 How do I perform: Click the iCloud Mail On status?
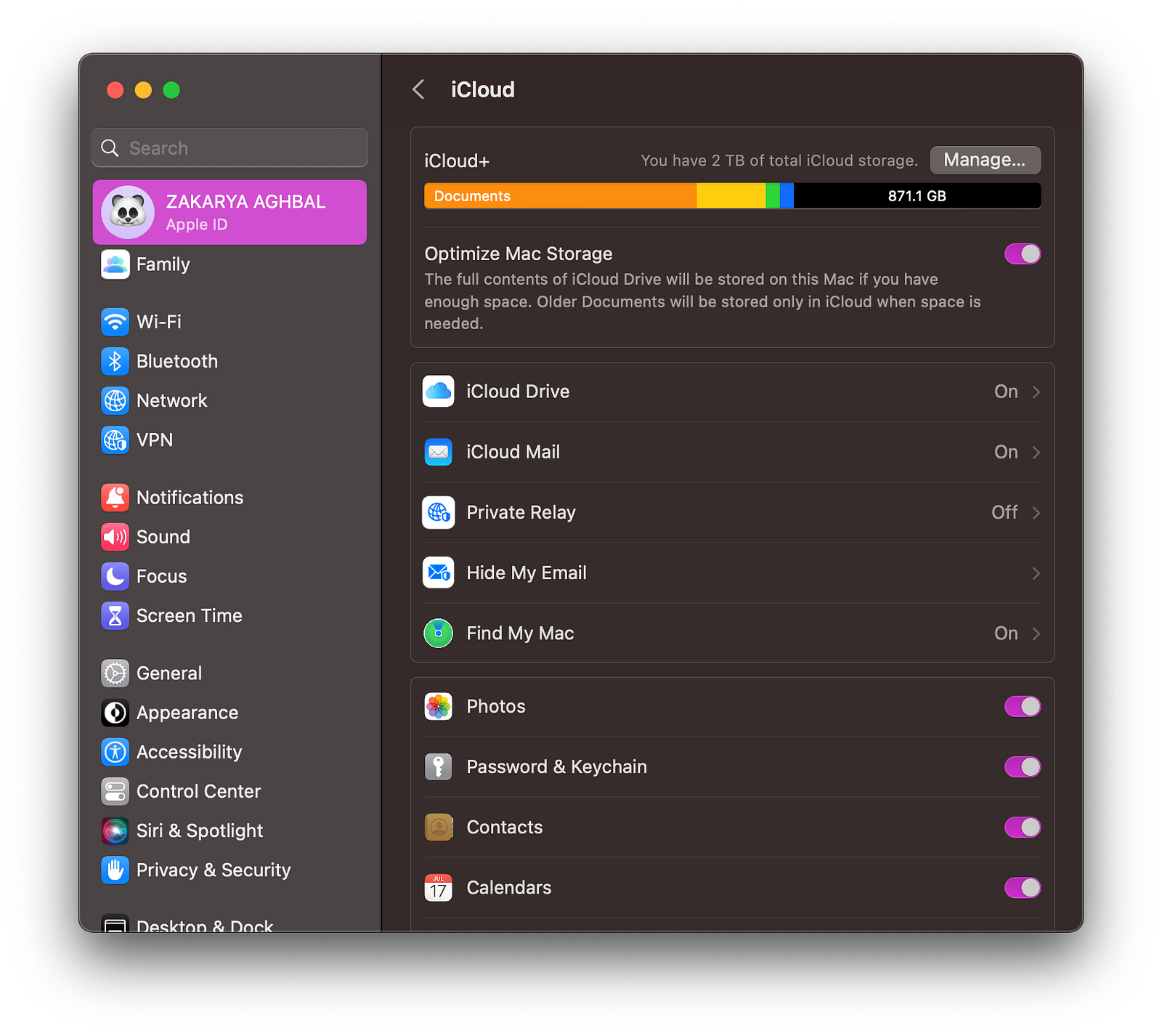click(1006, 452)
